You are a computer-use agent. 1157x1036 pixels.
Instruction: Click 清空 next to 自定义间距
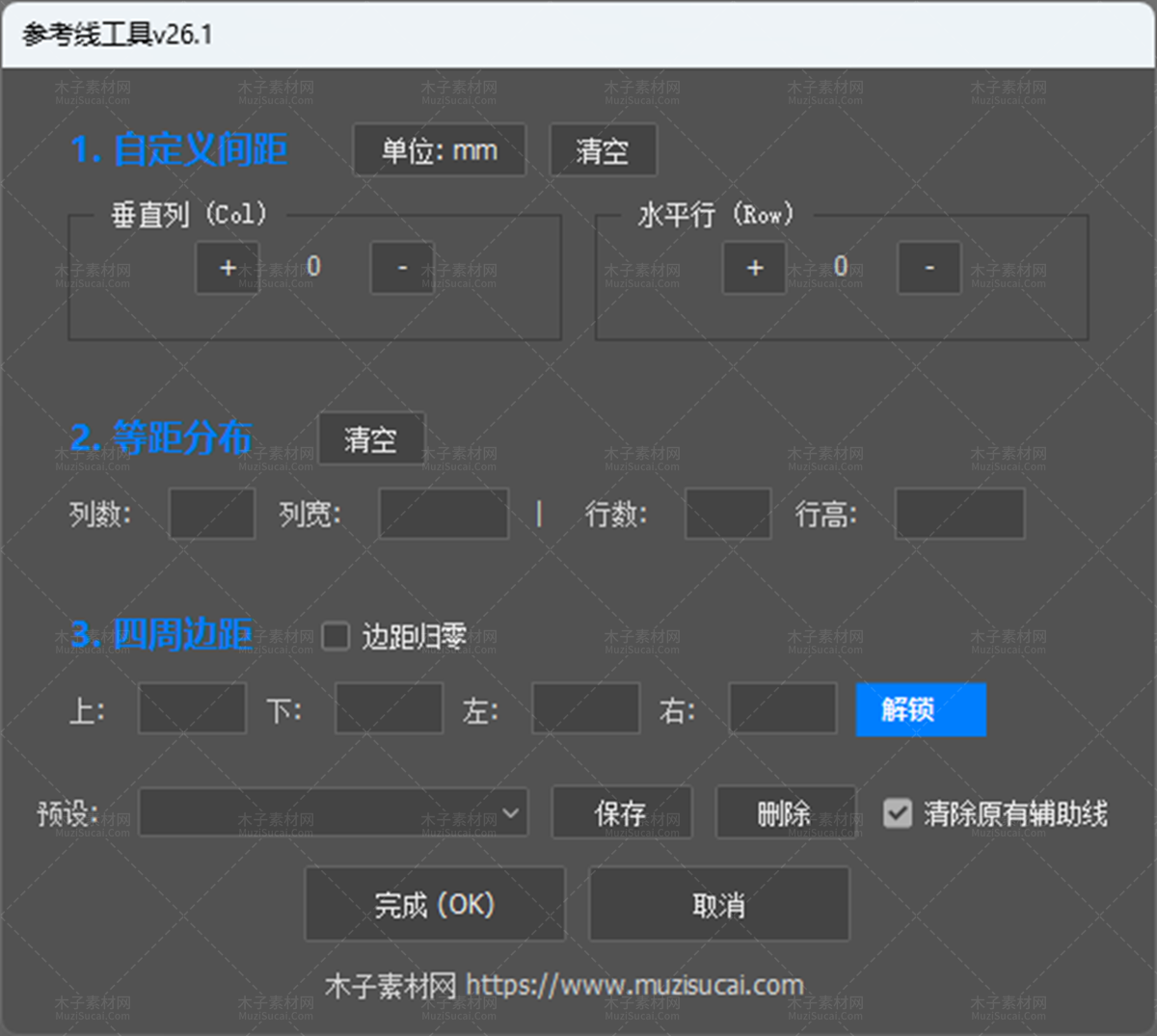(x=604, y=150)
